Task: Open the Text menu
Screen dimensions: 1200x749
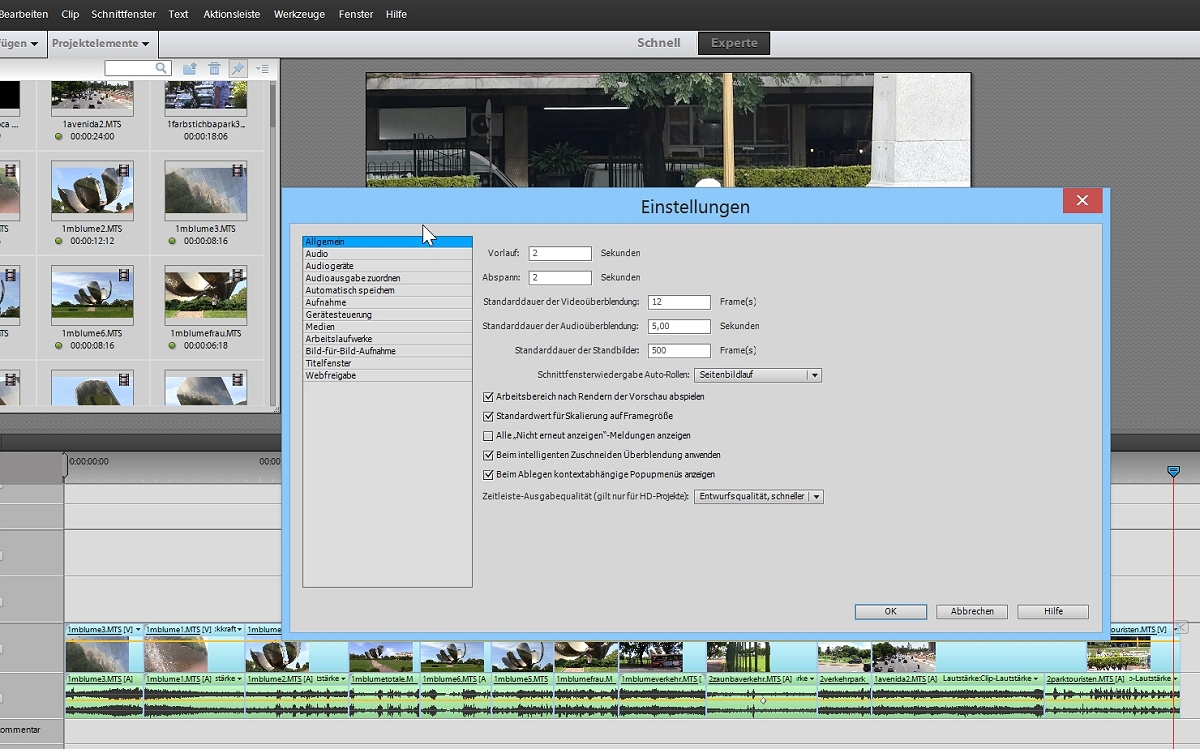Action: point(179,14)
